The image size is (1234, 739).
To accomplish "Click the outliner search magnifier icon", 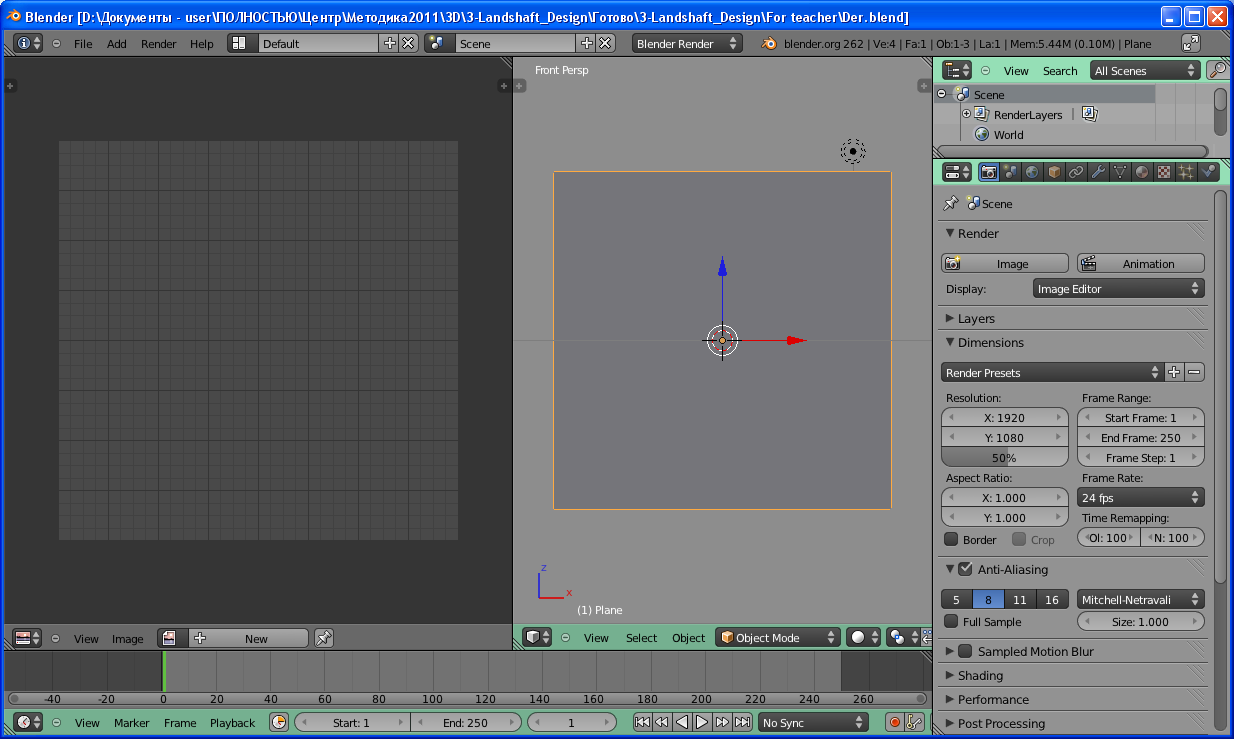I will tap(1217, 70).
